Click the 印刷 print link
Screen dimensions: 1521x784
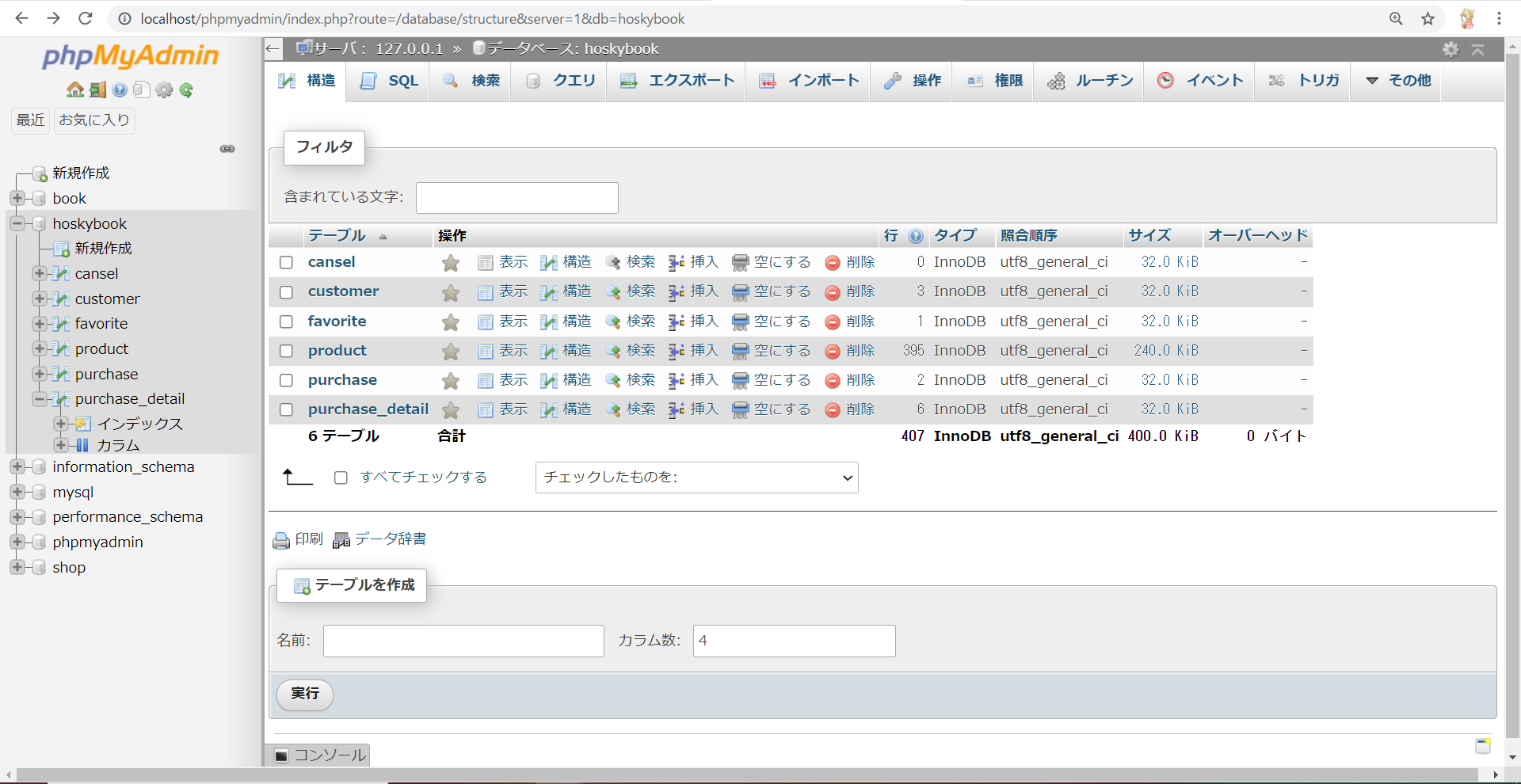click(299, 539)
